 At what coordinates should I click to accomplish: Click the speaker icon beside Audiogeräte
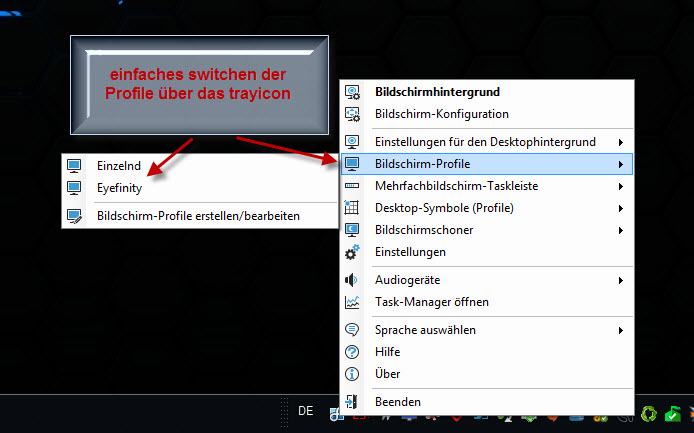pos(351,280)
